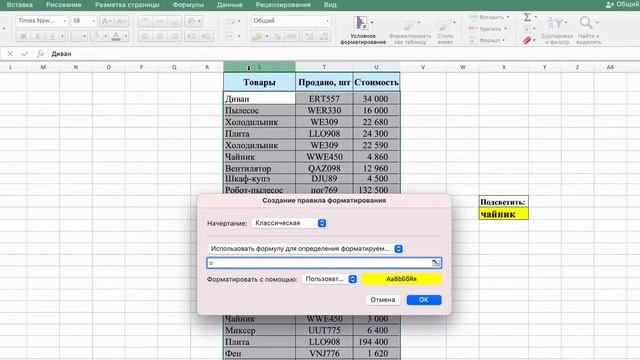
Task: Click Отмена in formatting rule dialog
Action: coord(382,300)
